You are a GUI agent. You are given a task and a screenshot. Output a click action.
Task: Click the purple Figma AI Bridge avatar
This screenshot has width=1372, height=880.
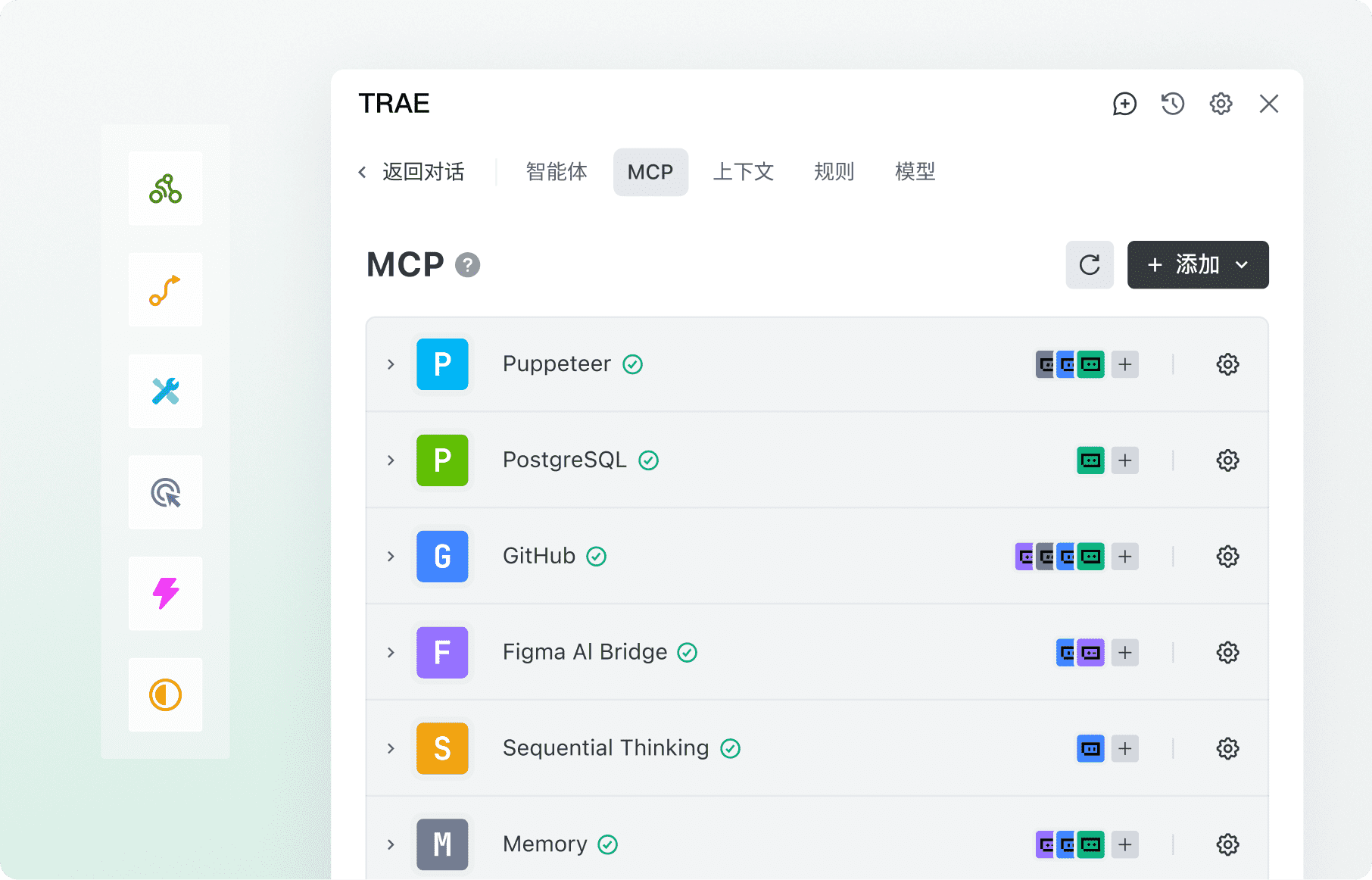point(442,652)
